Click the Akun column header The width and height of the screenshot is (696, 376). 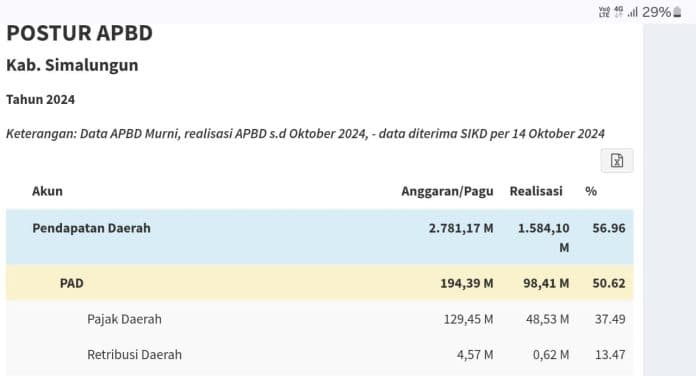coord(47,191)
